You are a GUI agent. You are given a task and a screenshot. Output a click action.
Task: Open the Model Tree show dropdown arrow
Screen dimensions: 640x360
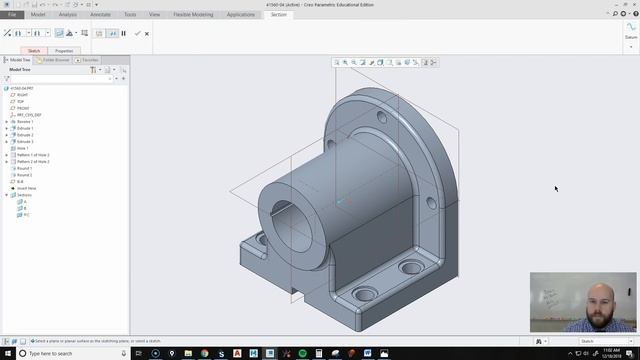tap(114, 70)
